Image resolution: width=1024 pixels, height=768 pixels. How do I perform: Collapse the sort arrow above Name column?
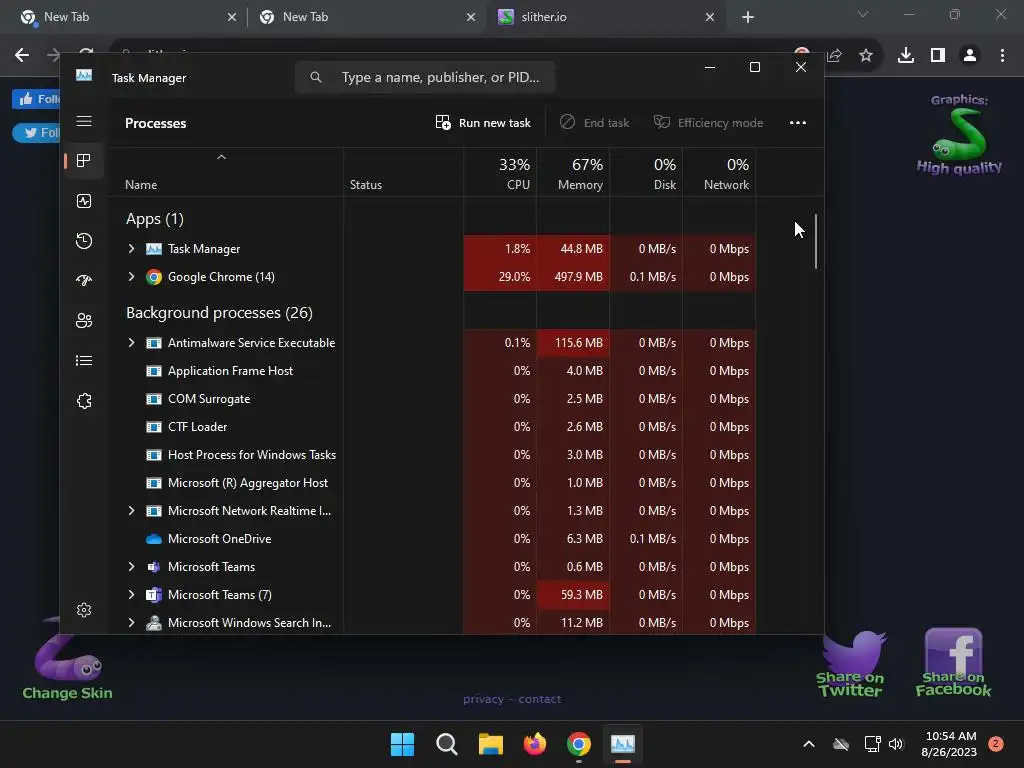(221, 157)
